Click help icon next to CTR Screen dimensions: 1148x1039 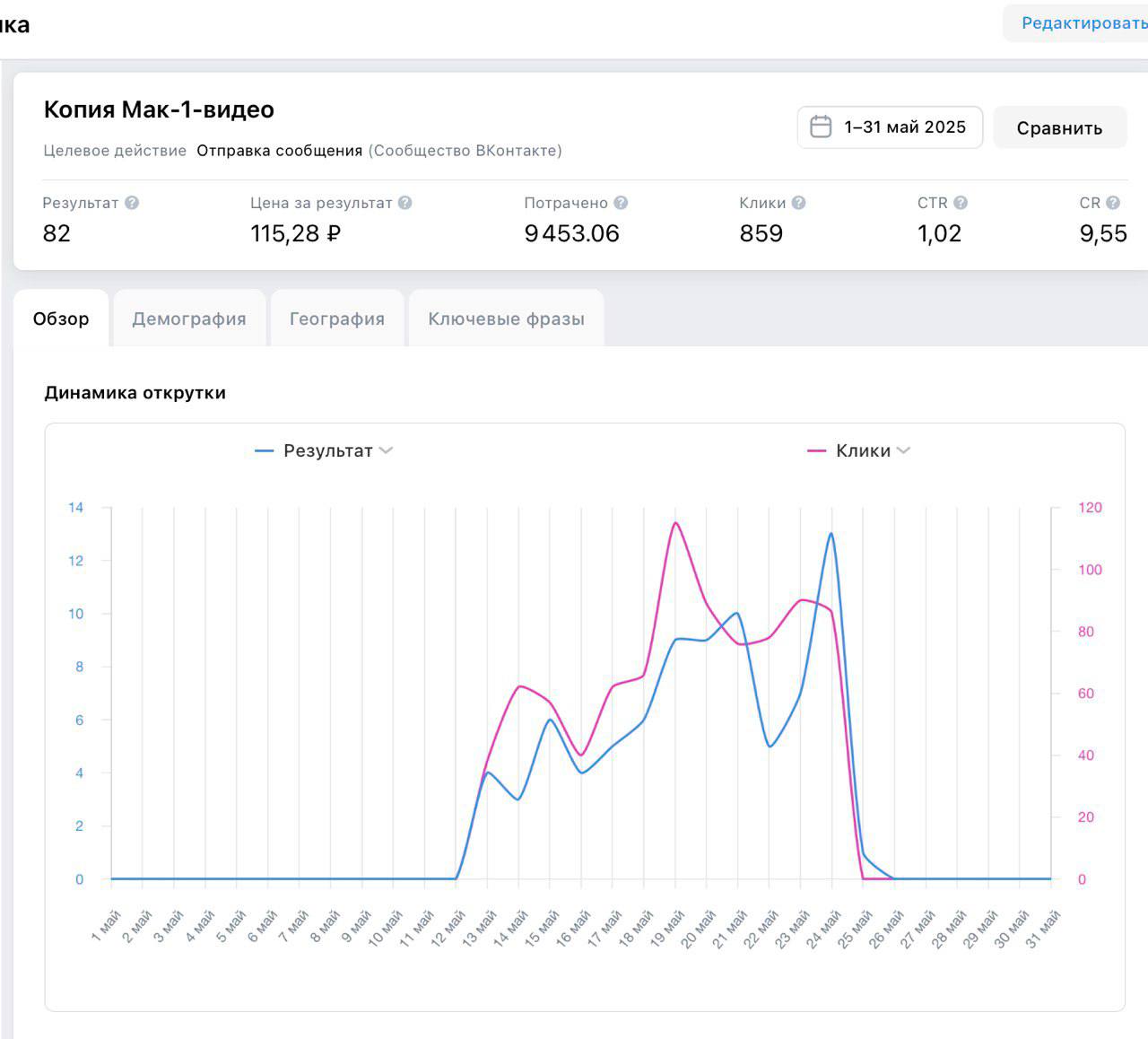[961, 203]
